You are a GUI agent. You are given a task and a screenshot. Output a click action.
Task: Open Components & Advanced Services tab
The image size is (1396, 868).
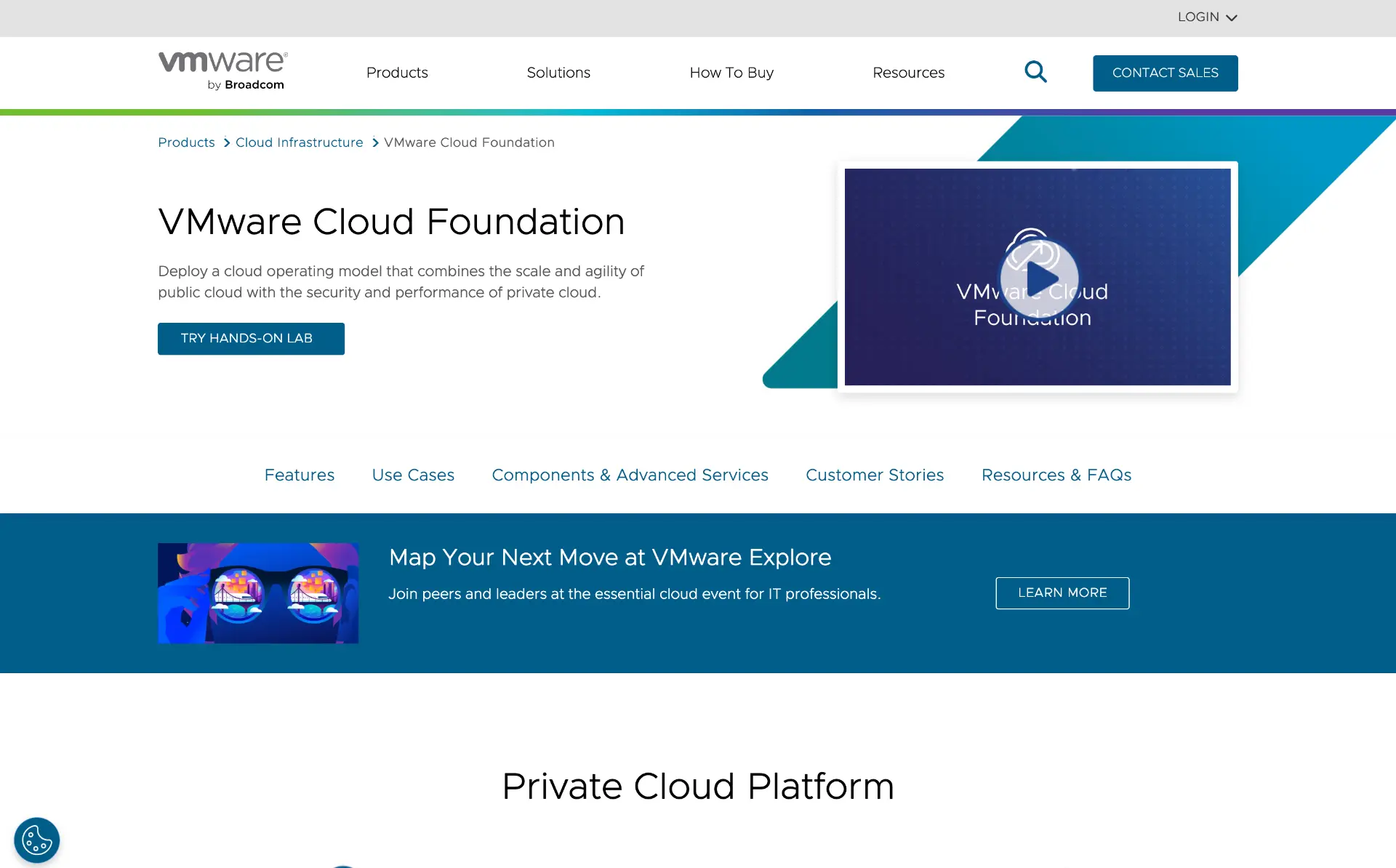(x=630, y=475)
